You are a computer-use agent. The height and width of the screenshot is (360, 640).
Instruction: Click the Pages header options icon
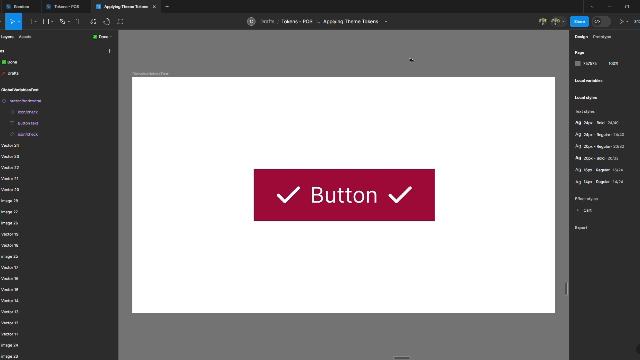[109, 51]
